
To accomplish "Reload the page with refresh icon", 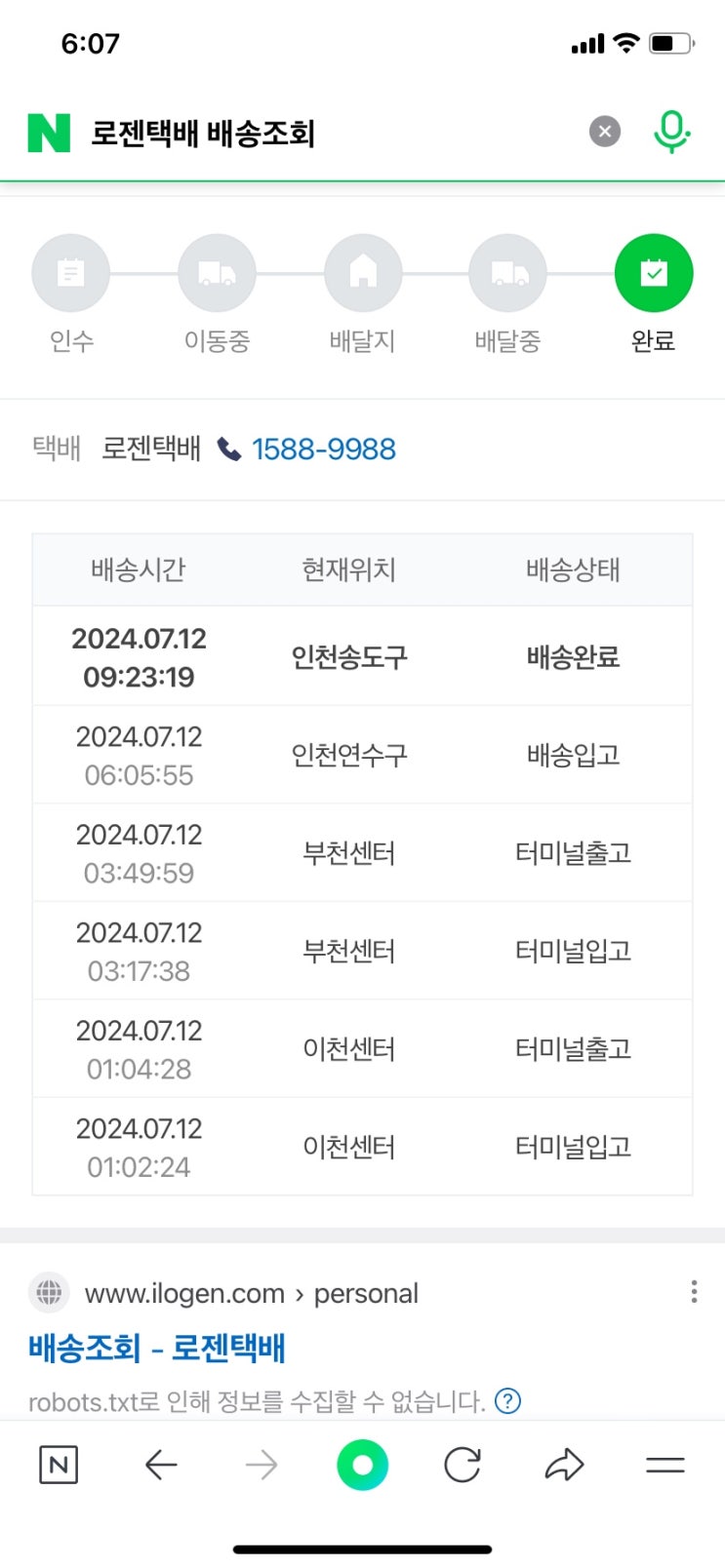I will tap(463, 1465).
